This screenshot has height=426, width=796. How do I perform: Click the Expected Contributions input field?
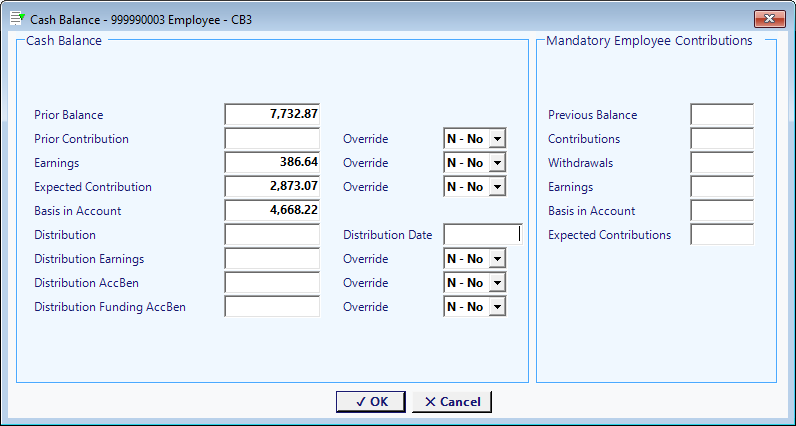(722, 235)
